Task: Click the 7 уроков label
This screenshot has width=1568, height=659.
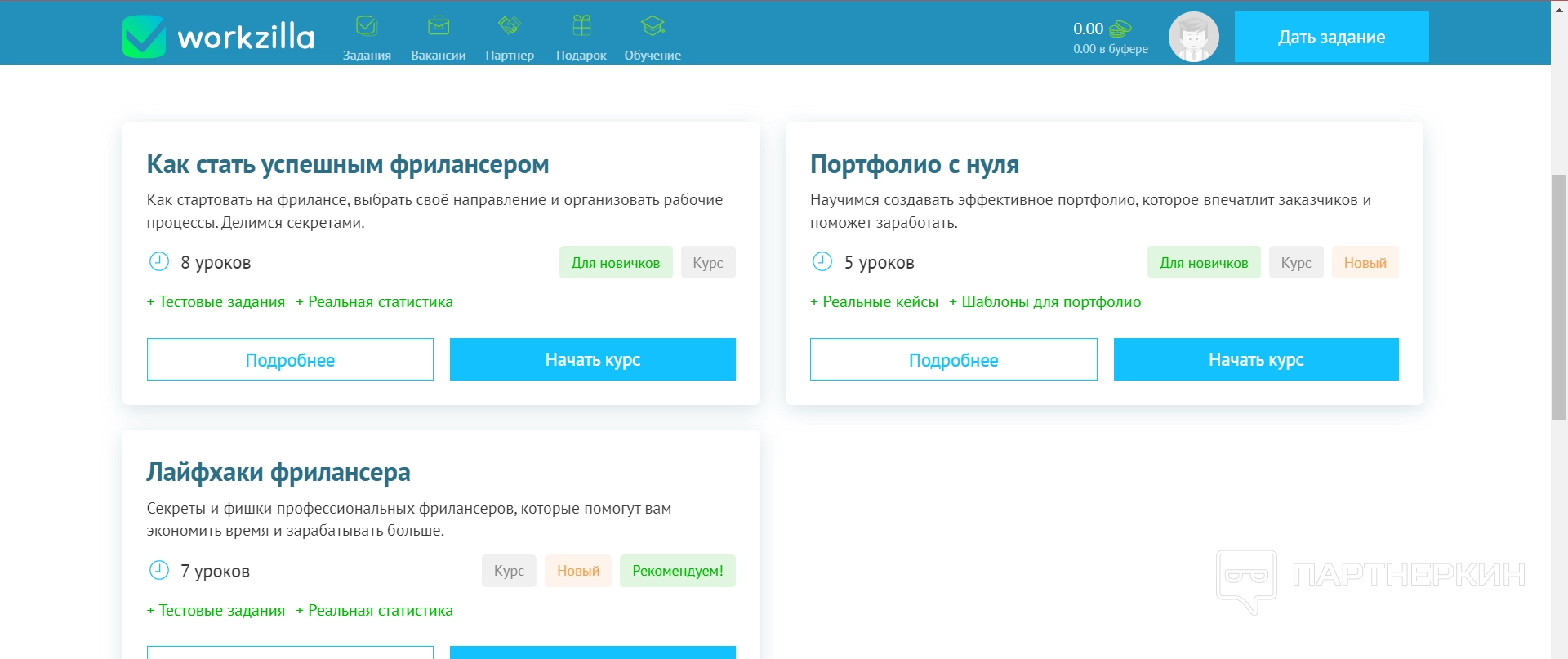Action: (215, 571)
